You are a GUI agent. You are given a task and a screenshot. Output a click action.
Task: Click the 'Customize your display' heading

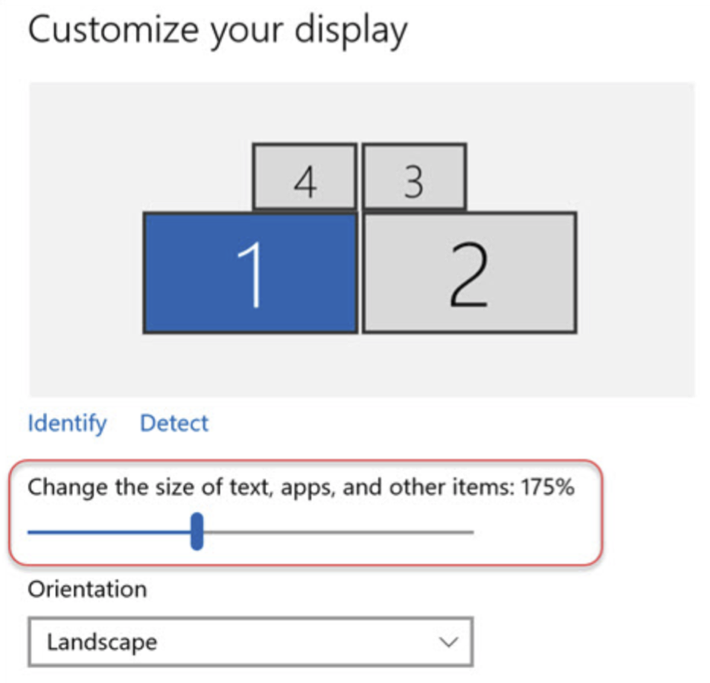point(217,31)
